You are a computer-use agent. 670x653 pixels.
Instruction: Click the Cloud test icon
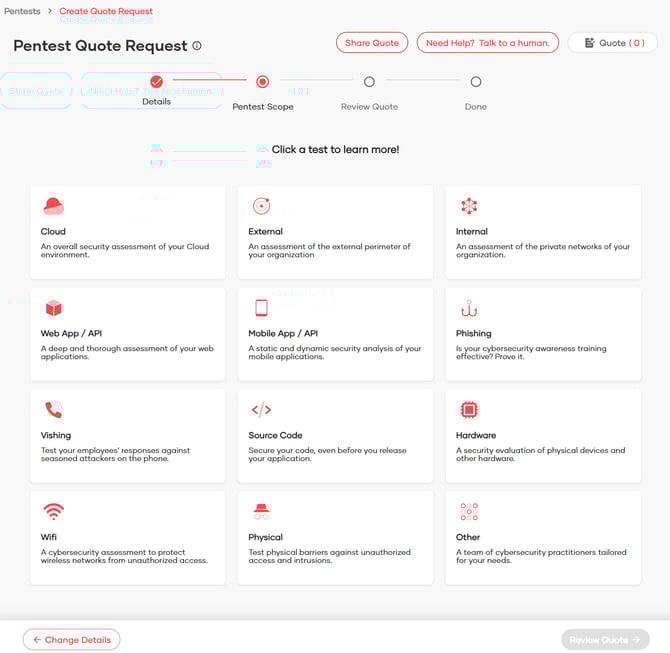tap(53, 206)
